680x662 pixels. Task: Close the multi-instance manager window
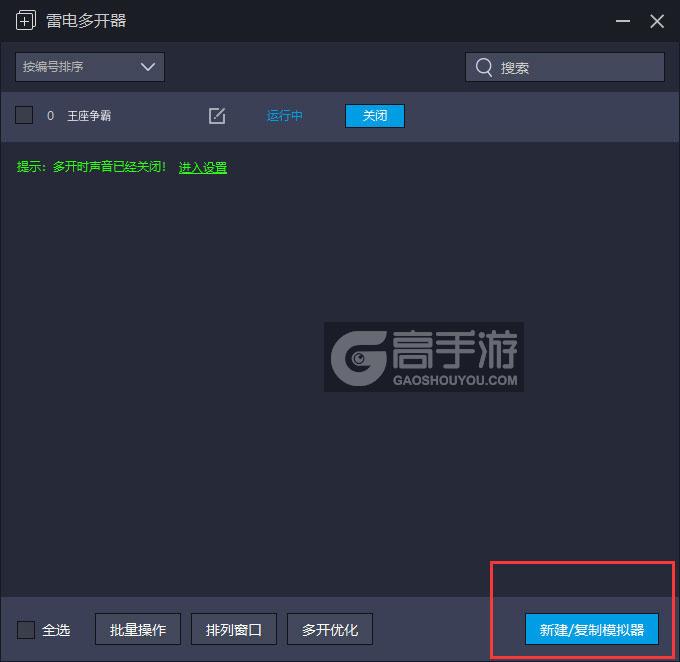pos(656,21)
